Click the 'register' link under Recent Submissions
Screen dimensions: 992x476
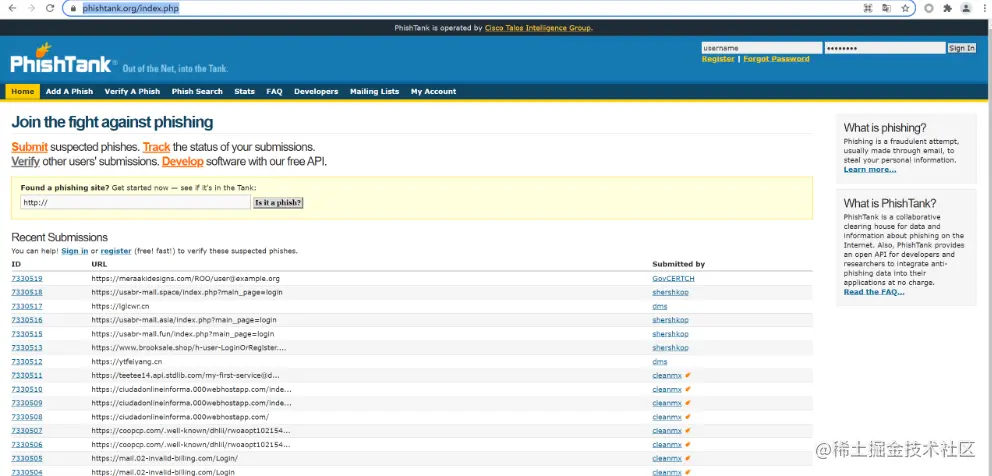coord(116,251)
